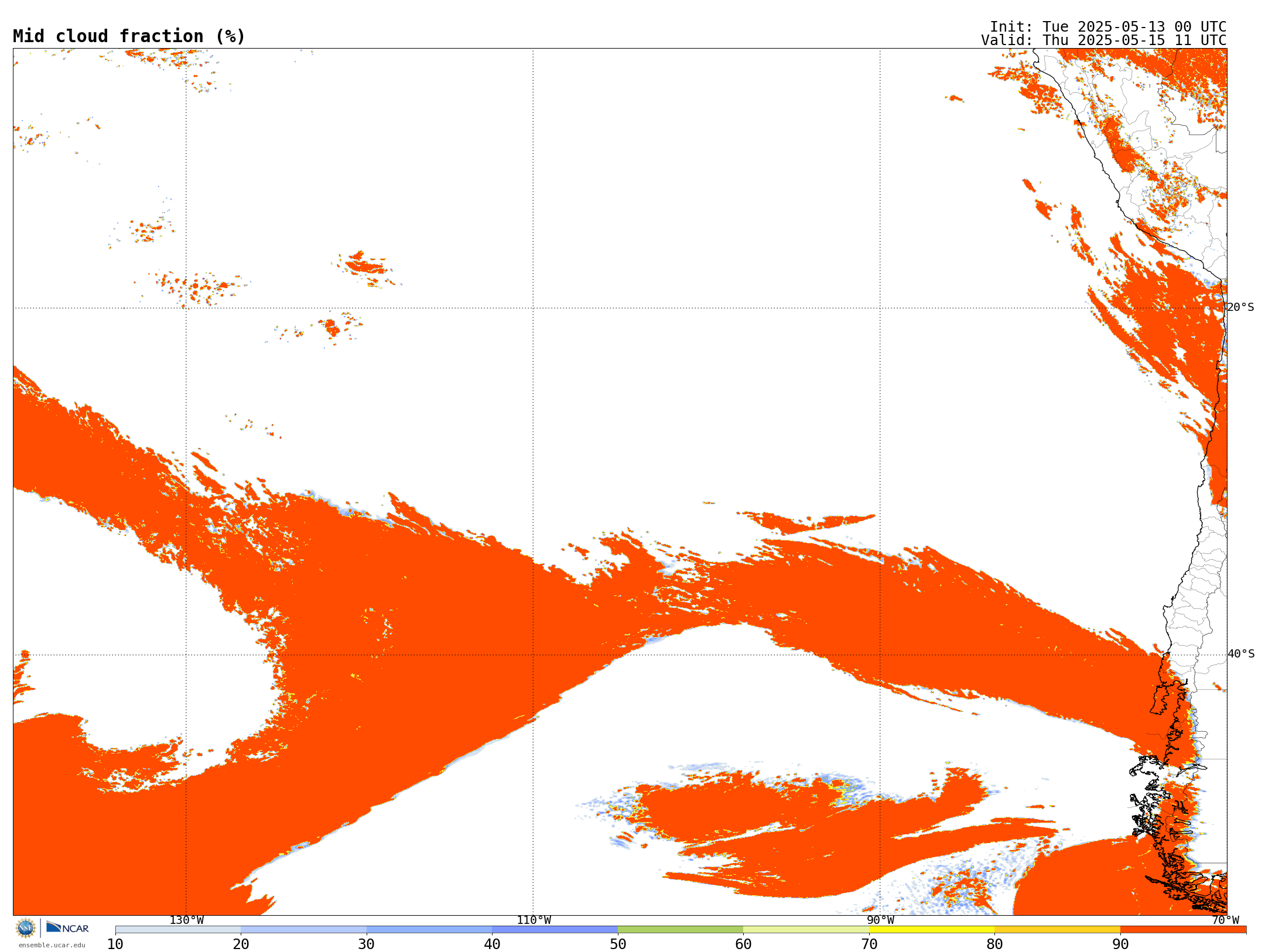Open the ensemble.ucar.edu text link
1265x952 pixels.
pyautogui.click(x=52, y=945)
